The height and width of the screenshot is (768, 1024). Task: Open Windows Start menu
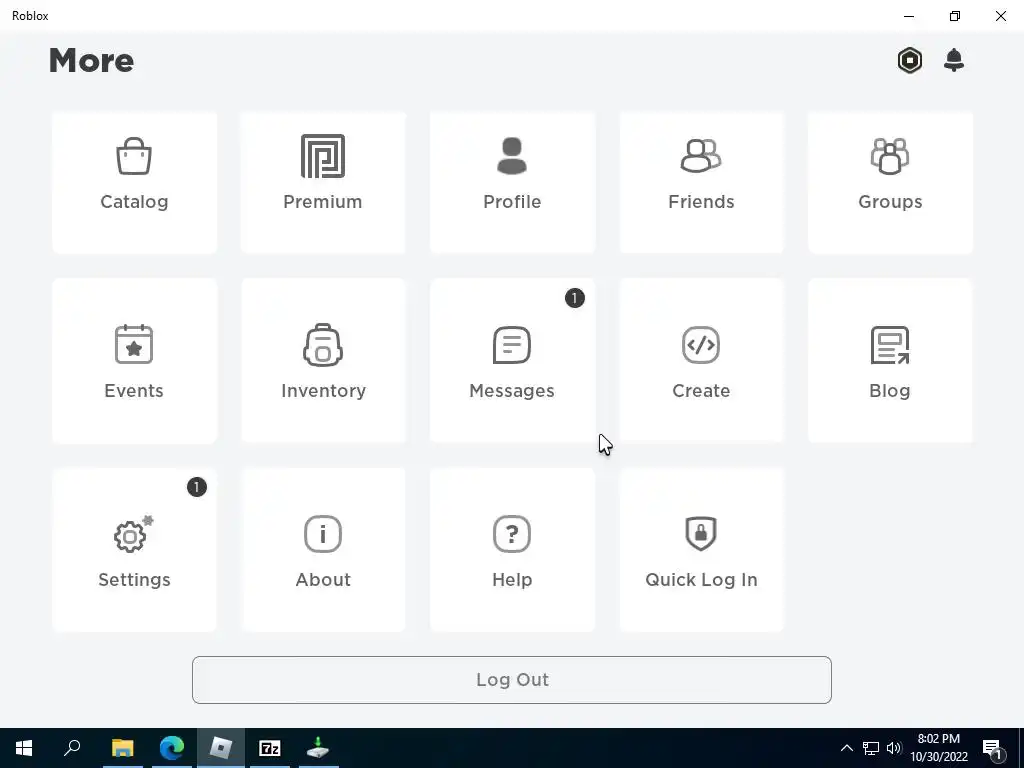24,748
